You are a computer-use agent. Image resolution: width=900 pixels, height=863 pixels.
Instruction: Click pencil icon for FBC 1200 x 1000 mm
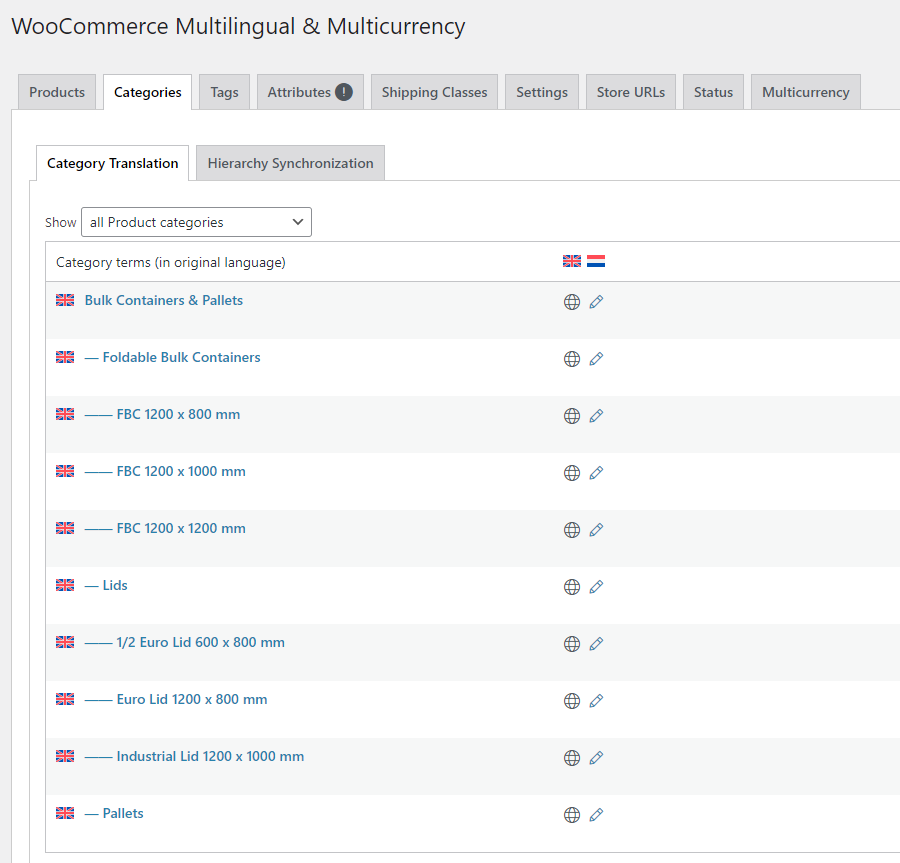tap(596, 473)
